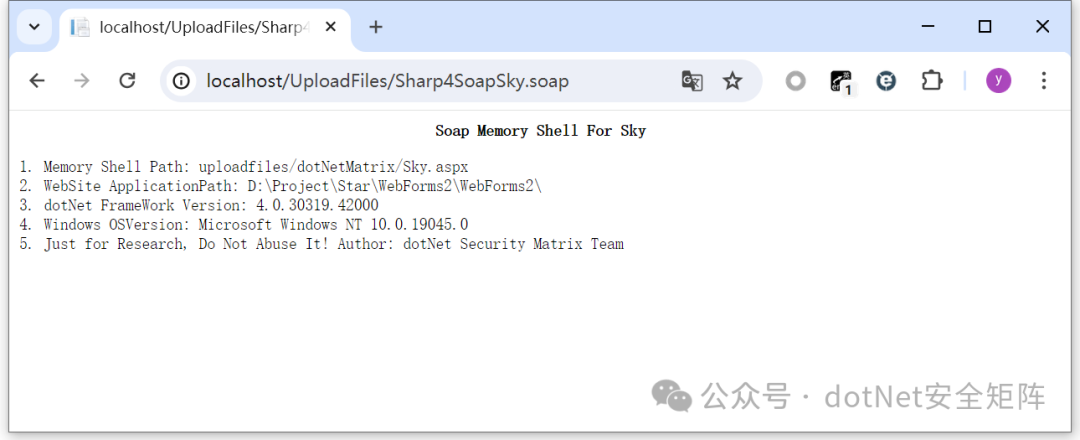Click the blue circular 'e' extension icon
Image resolution: width=1080 pixels, height=440 pixels.
pos(886,81)
